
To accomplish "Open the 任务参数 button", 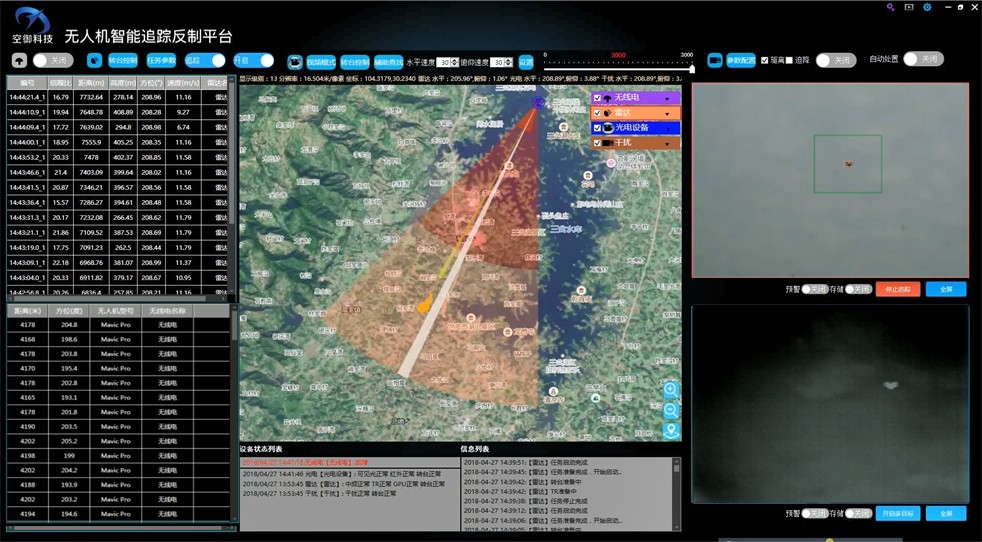I will click(162, 61).
